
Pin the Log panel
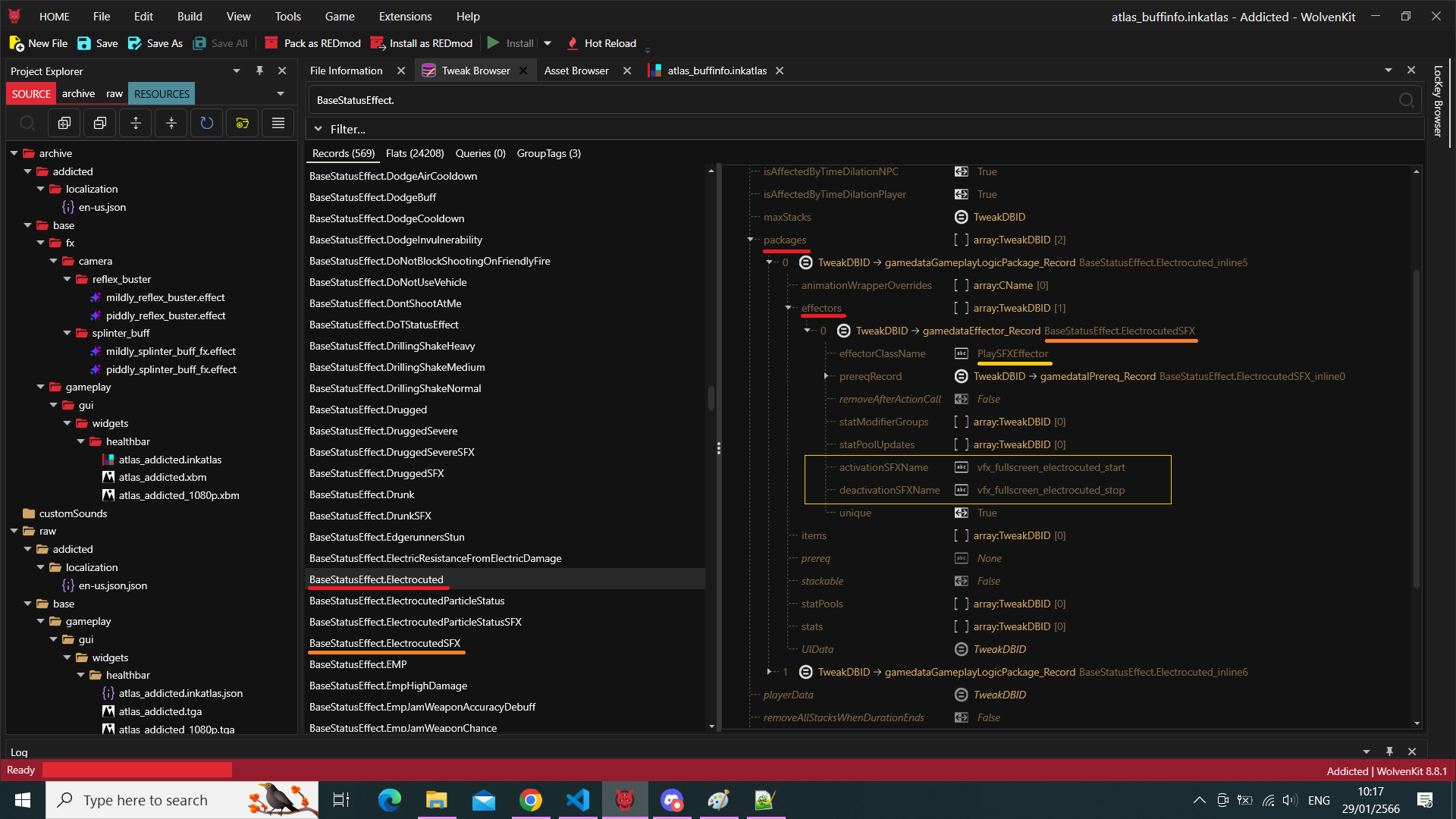1389,752
